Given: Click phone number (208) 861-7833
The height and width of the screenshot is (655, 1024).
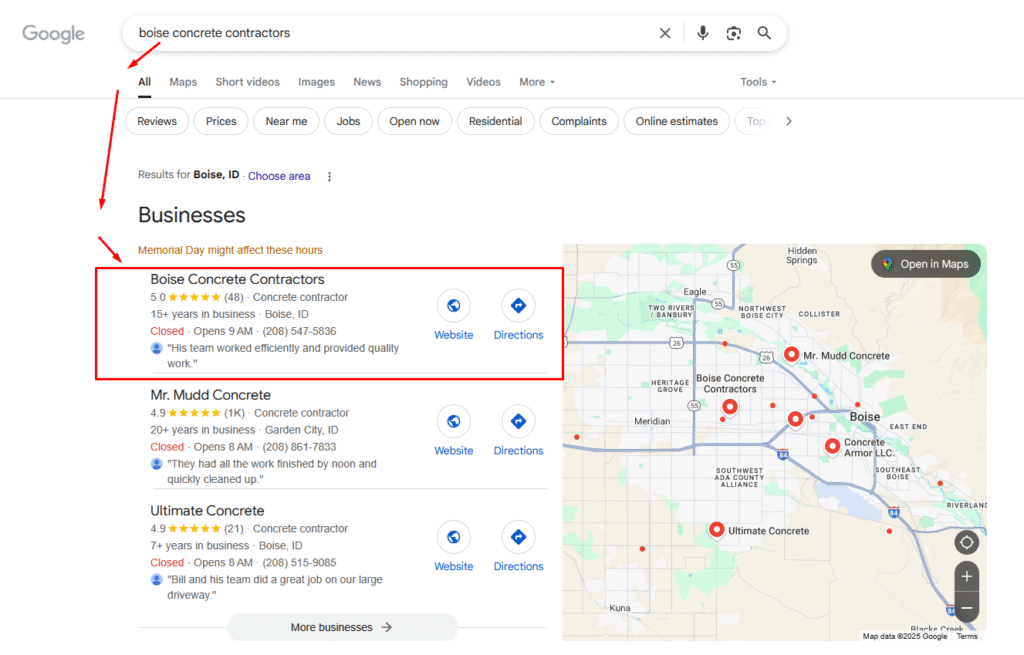Looking at the screenshot, I should coord(299,447).
